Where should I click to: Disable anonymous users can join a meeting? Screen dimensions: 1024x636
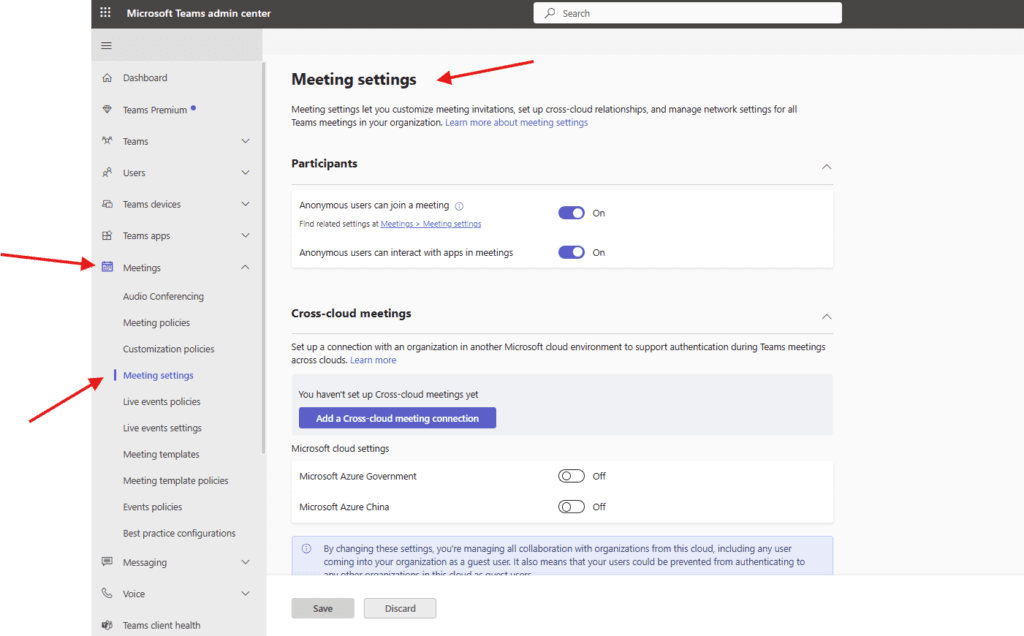571,213
